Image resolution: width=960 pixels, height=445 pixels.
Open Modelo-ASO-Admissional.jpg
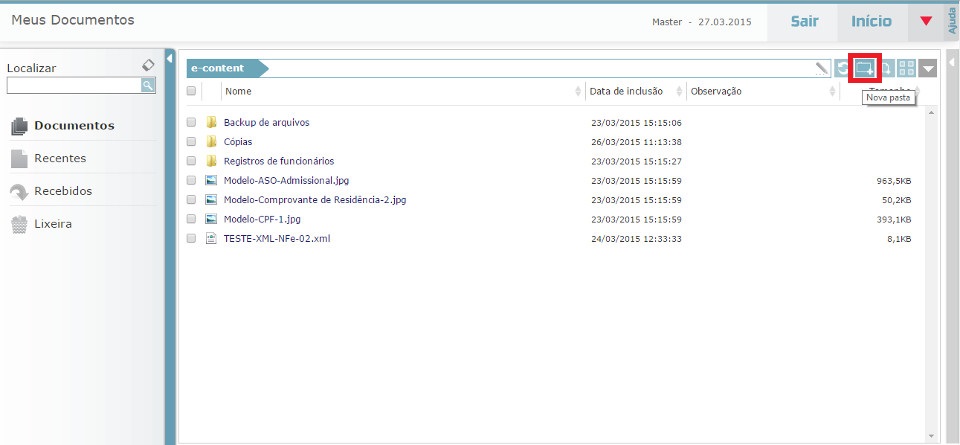click(287, 181)
